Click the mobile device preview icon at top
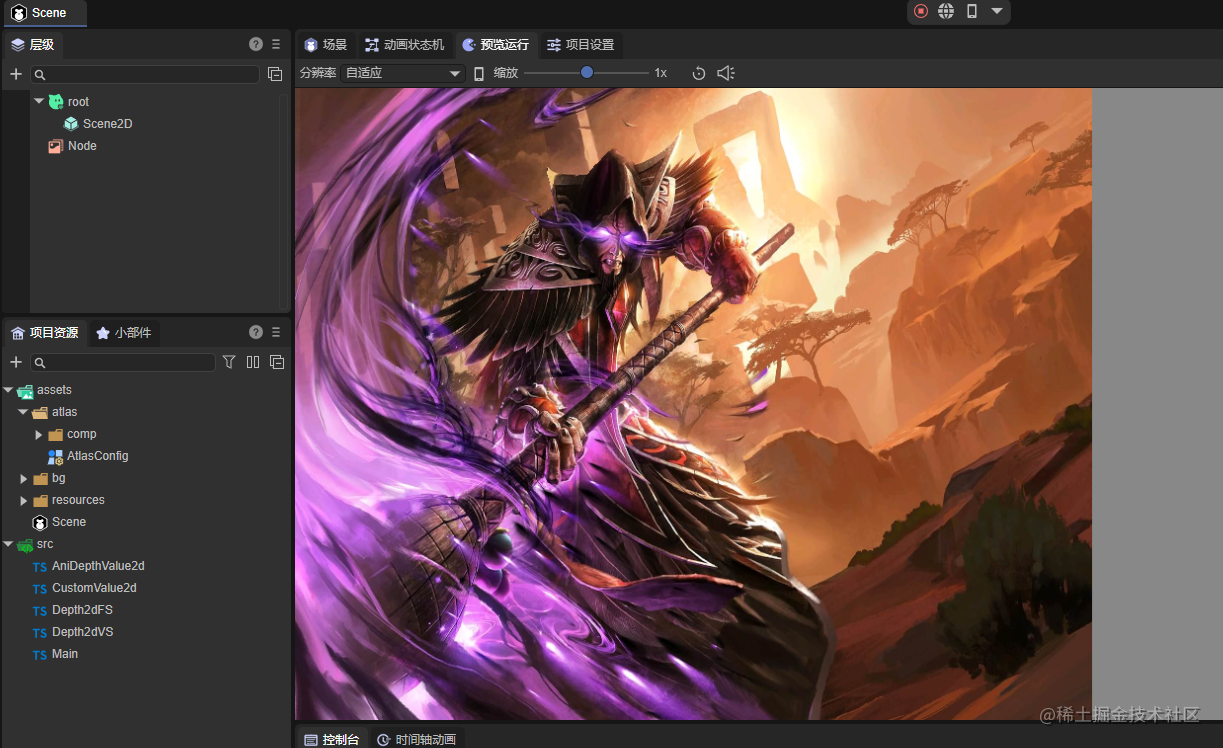The height and width of the screenshot is (748, 1223). pos(971,11)
